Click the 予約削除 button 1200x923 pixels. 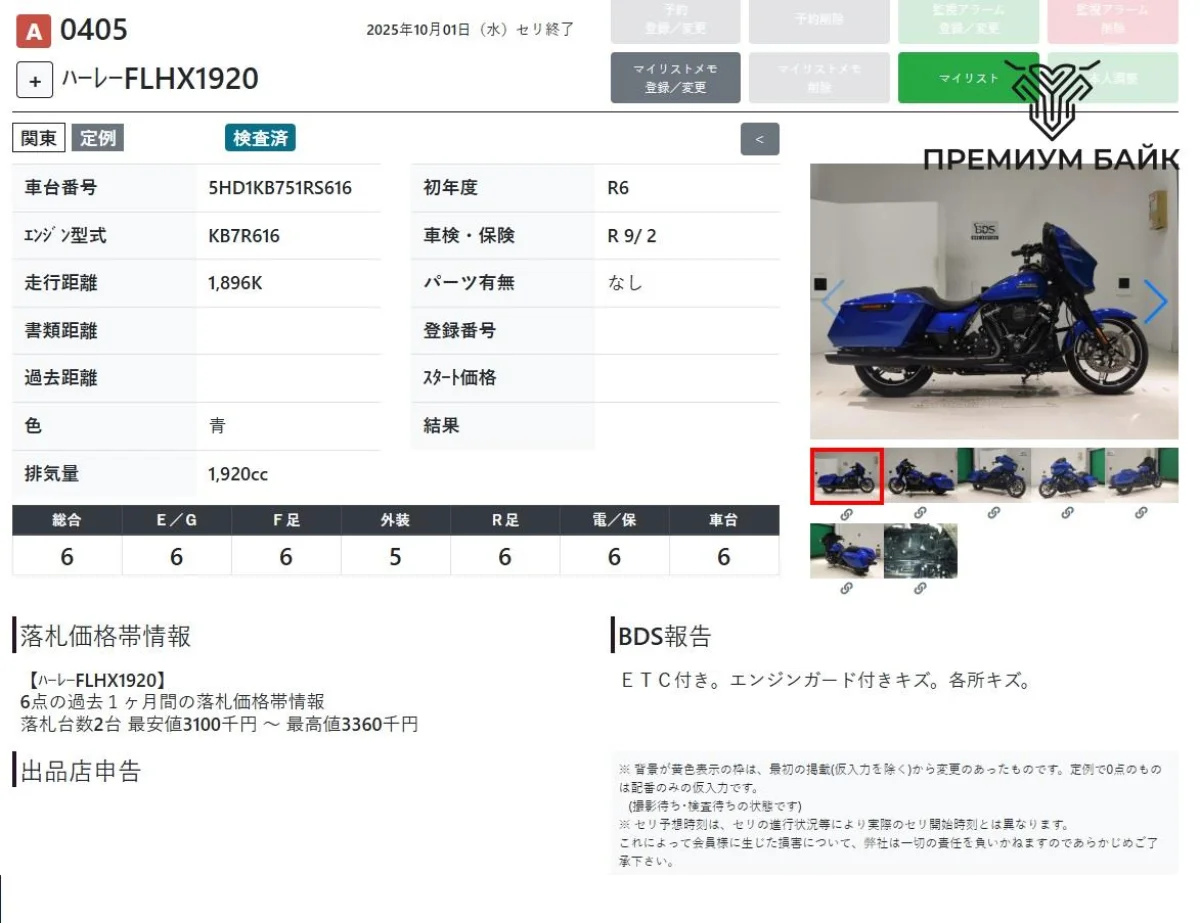point(818,21)
